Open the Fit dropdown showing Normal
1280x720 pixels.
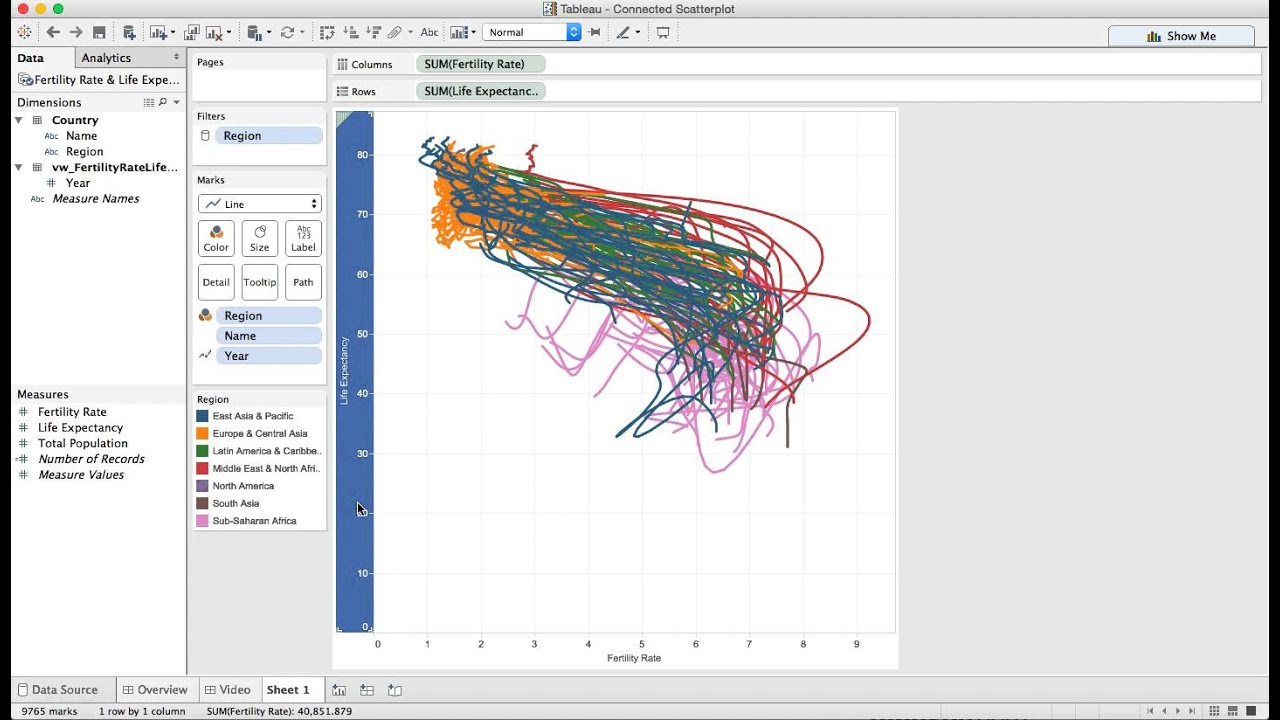[531, 32]
